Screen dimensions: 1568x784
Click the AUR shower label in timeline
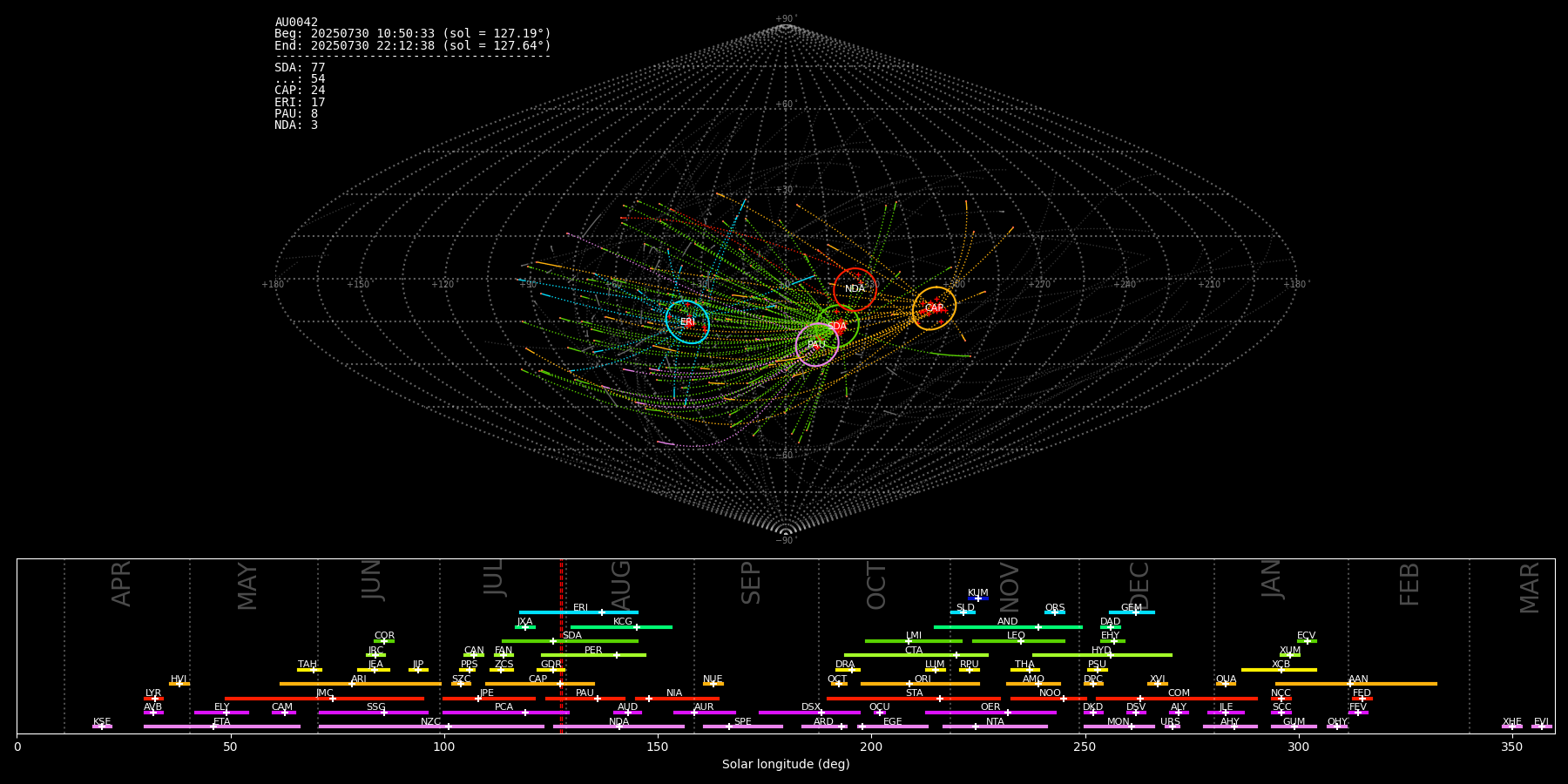click(x=704, y=706)
